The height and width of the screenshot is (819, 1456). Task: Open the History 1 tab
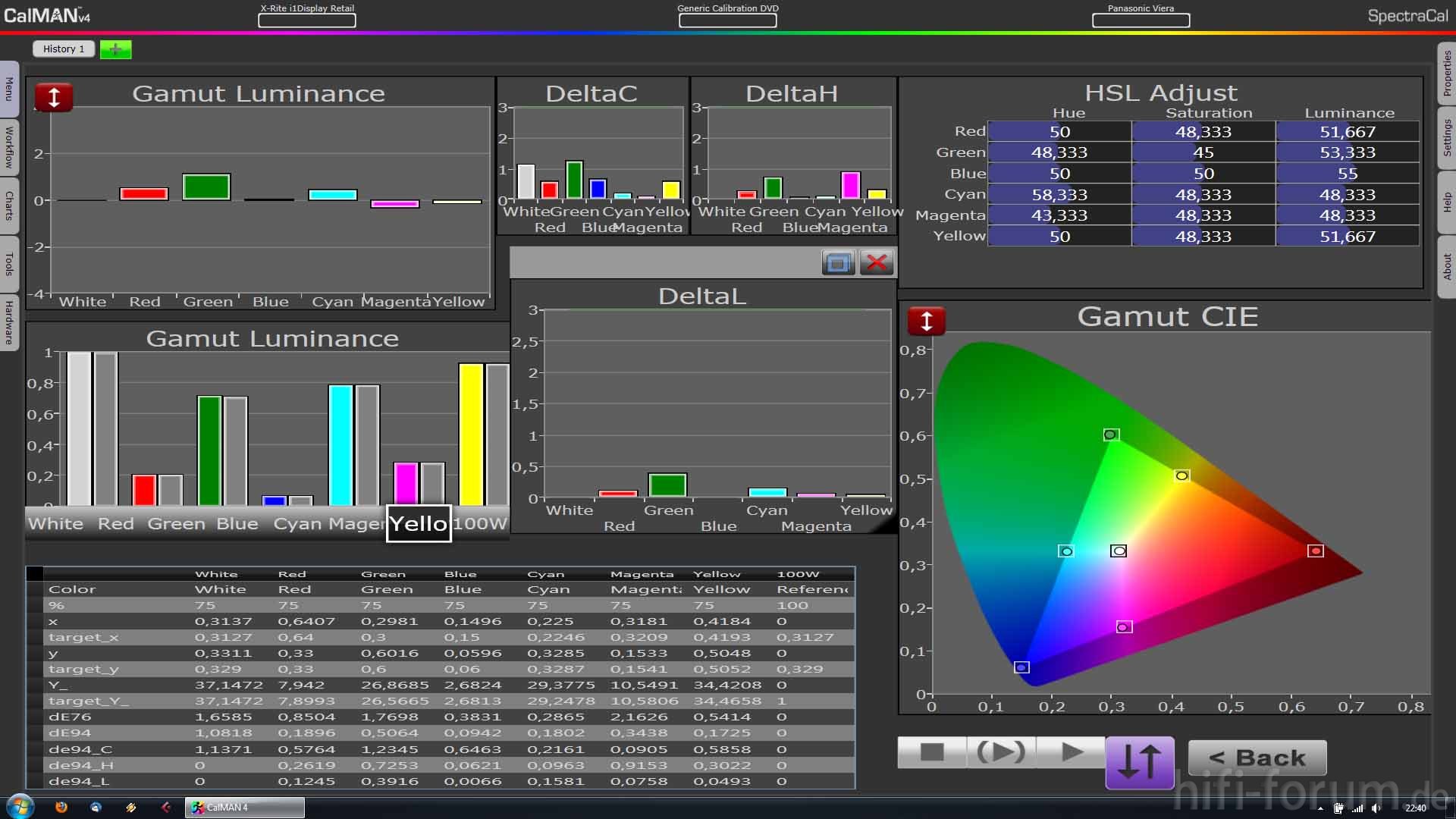point(64,49)
